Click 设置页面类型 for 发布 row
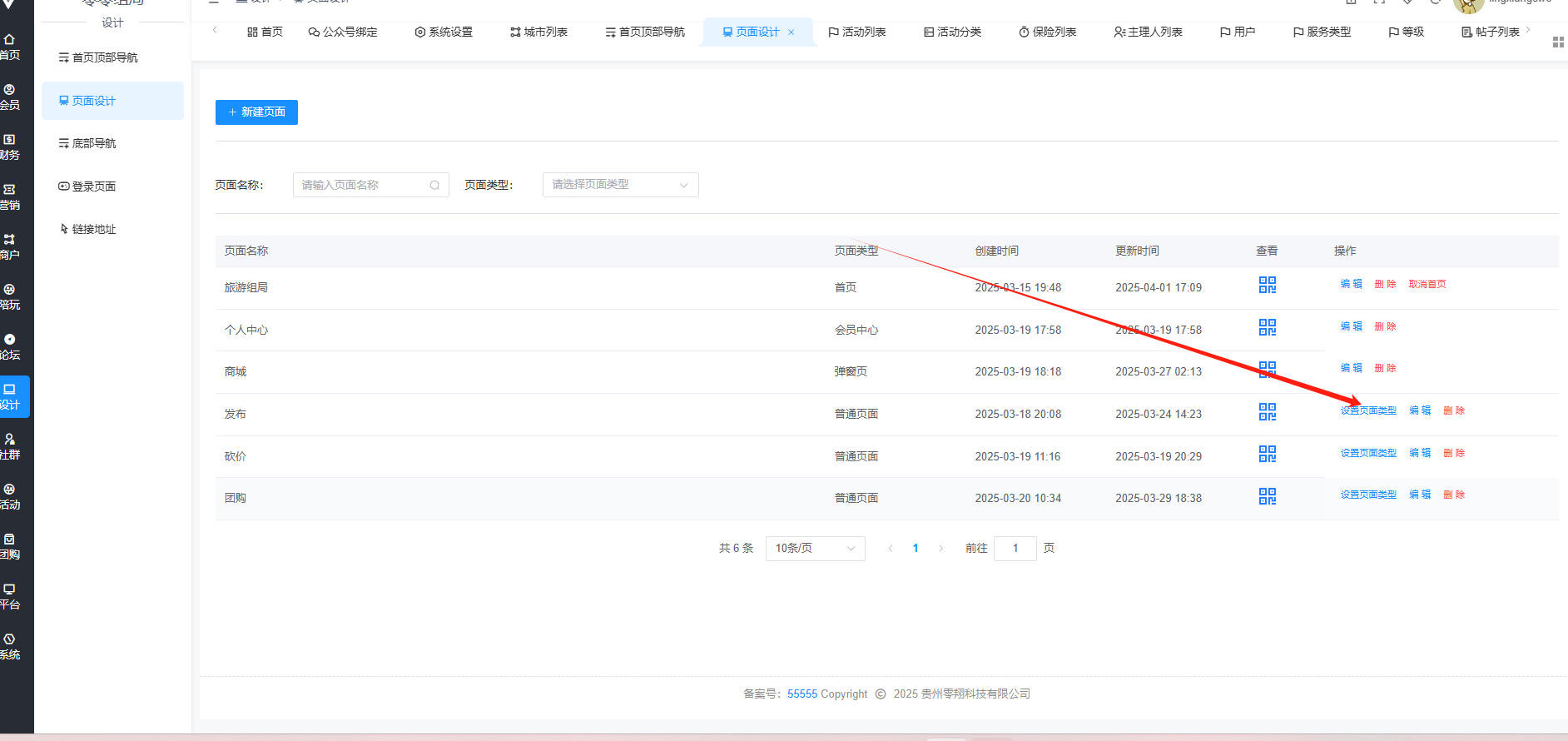The width and height of the screenshot is (1568, 741). pos(1368,411)
